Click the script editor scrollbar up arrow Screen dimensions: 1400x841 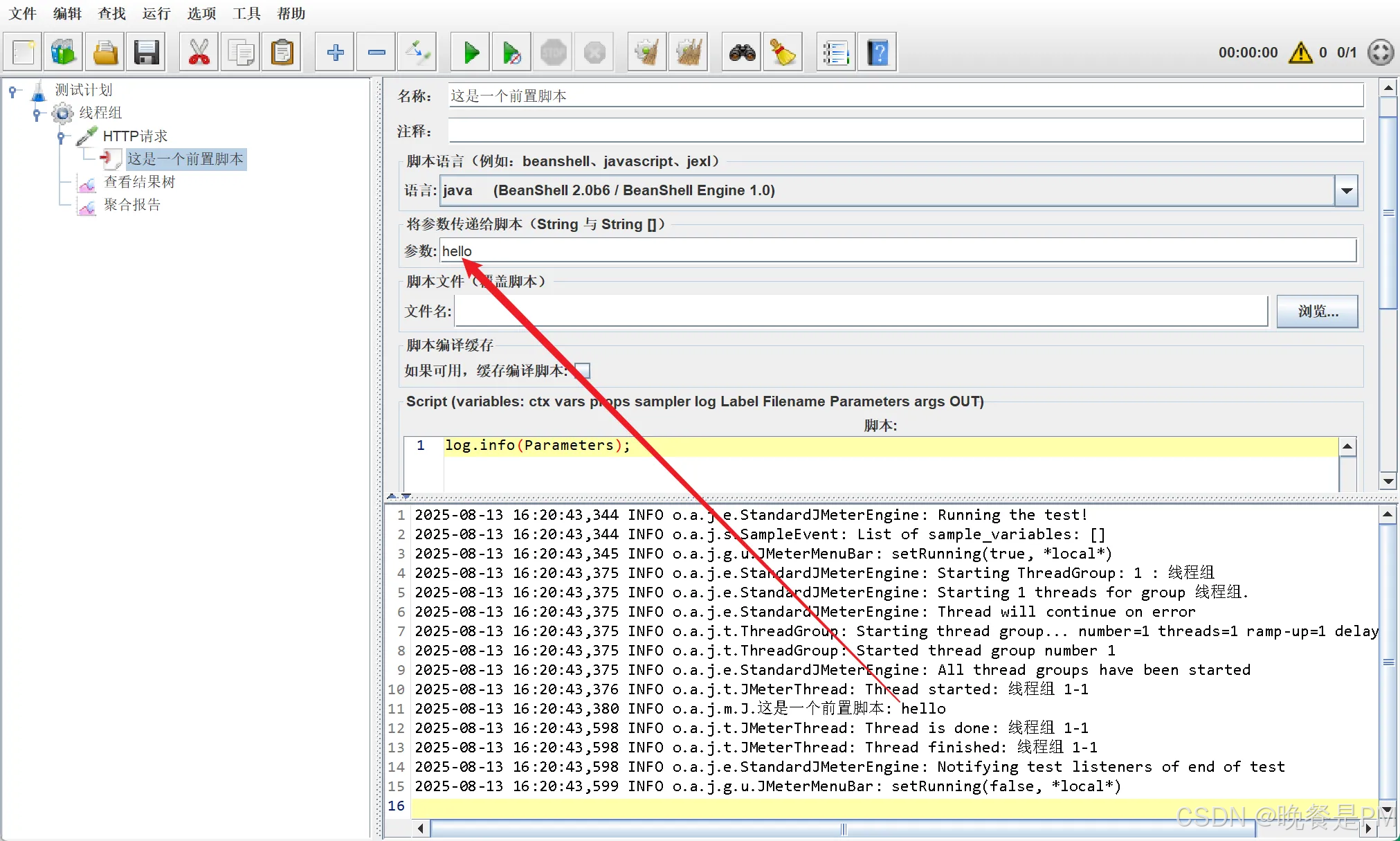(x=1347, y=446)
